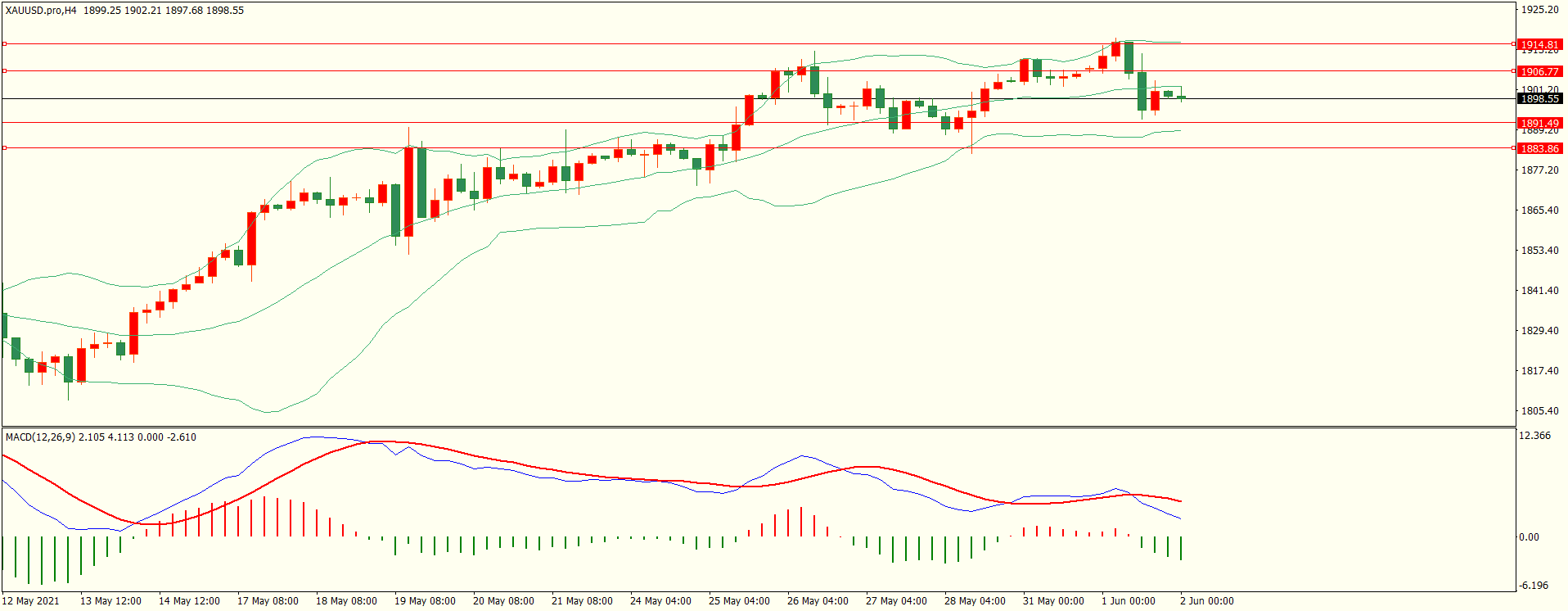Click the 1841.40 price scale value
The width and height of the screenshot is (1568, 611).
1539,291
